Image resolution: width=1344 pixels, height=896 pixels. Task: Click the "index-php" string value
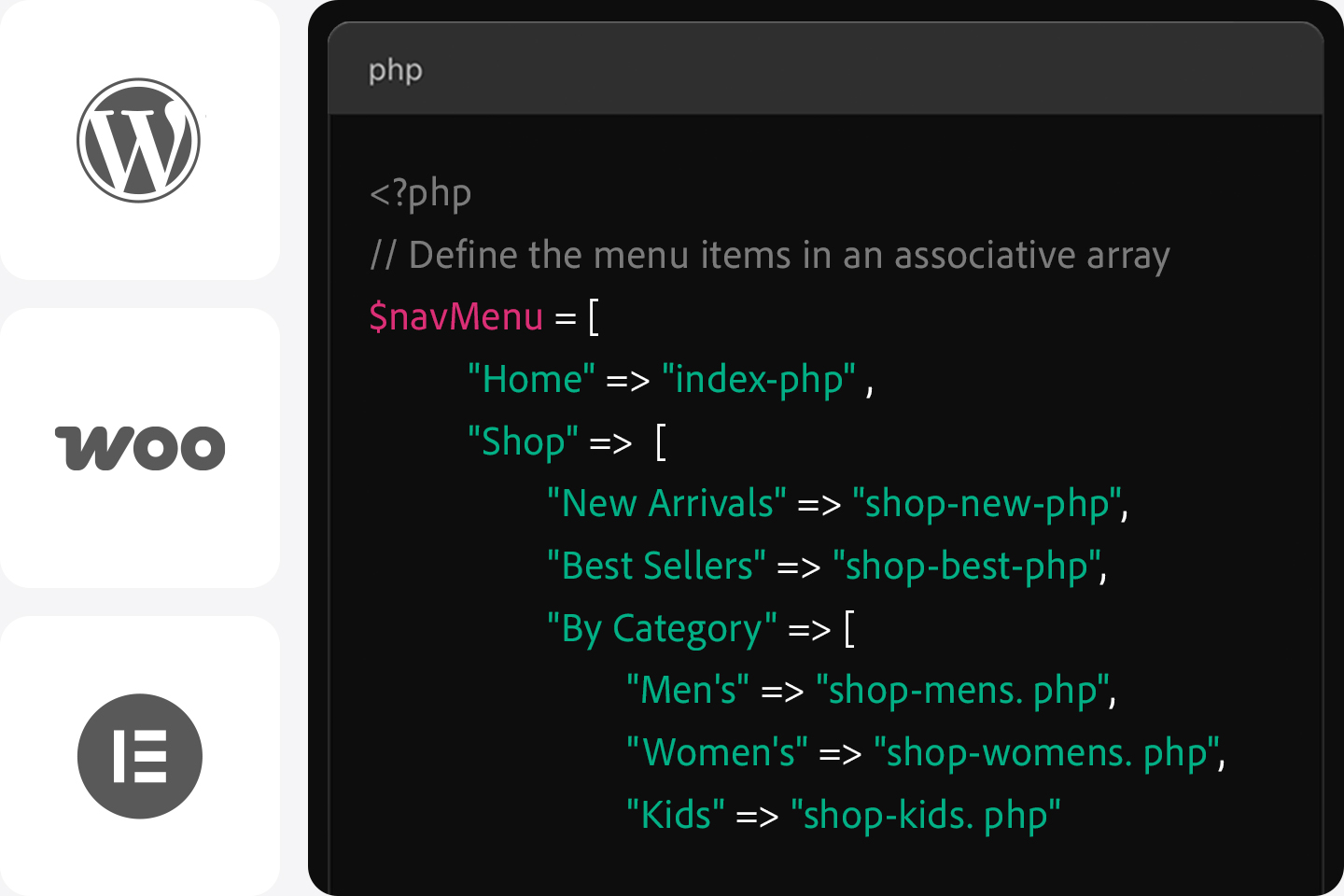[x=759, y=380]
